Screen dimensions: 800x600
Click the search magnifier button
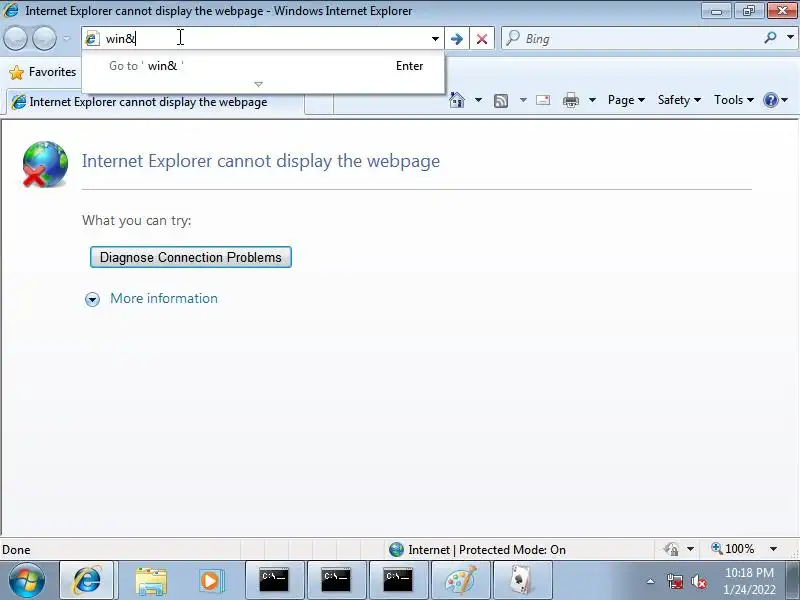click(770, 37)
